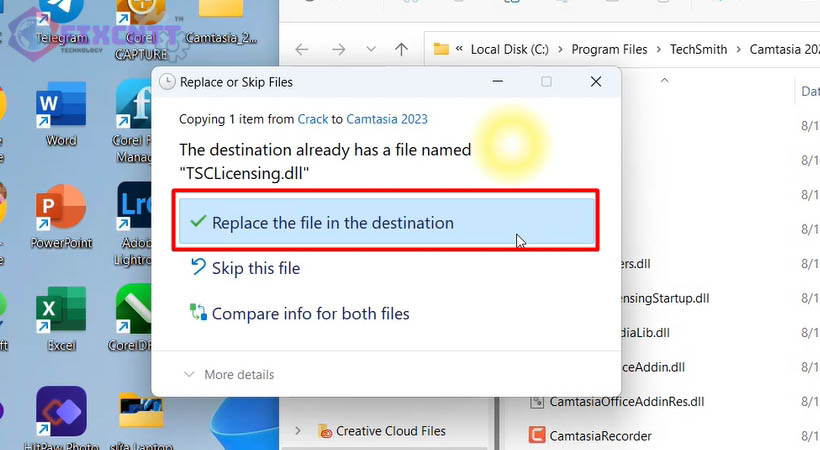Navigate to Program Files in the breadcrumb
Image resolution: width=820 pixels, height=450 pixels.
609,49
